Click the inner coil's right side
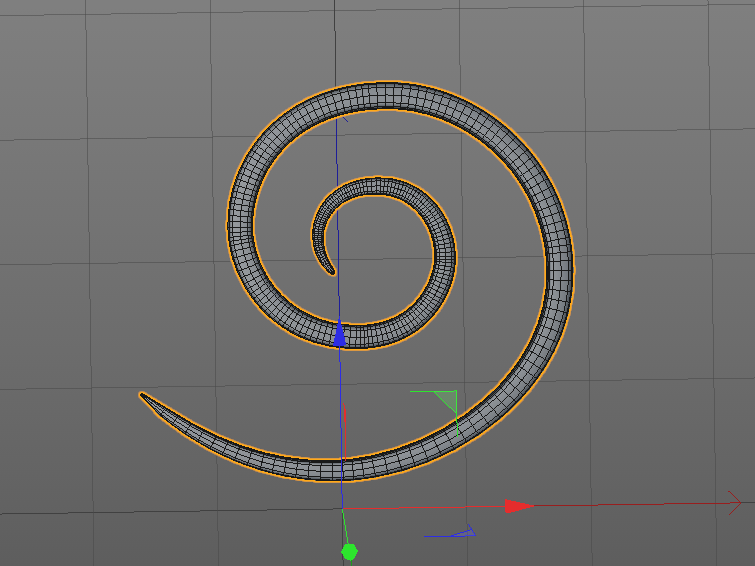The width and height of the screenshot is (755, 566). pyautogui.click(x=444, y=258)
